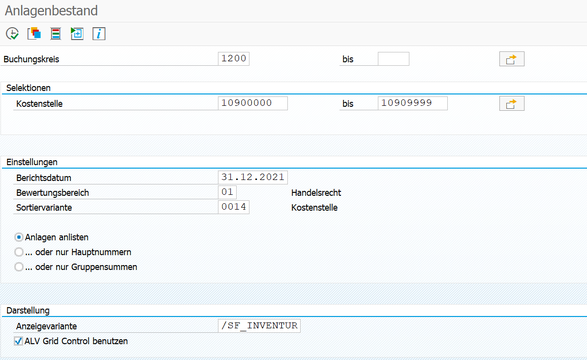Open multiple selection for Buchungskreis
This screenshot has width=587, height=360.
(512, 59)
